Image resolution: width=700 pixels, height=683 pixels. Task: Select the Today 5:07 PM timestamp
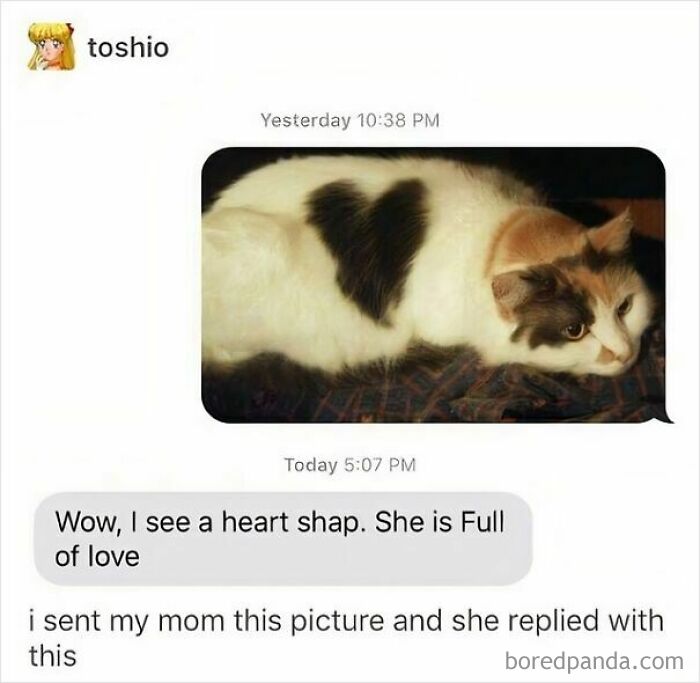[350, 465]
